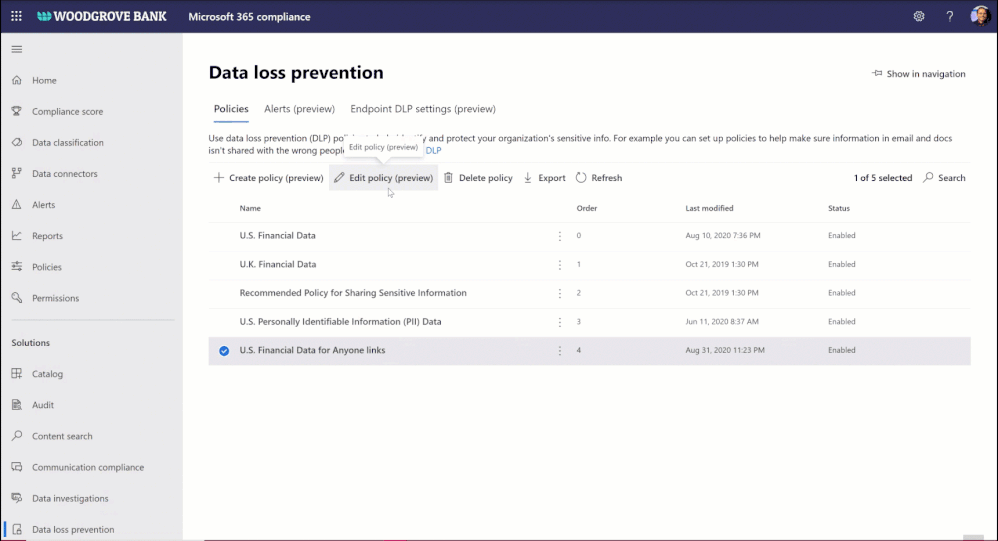Click the Reports chart icon
This screenshot has height=541, width=998.
[x=17, y=235]
